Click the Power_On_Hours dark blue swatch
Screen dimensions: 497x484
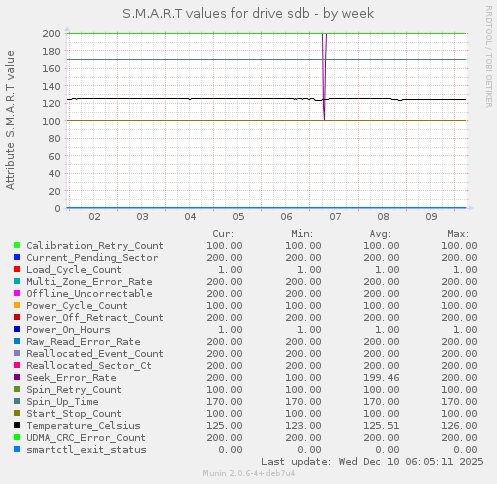(17, 329)
